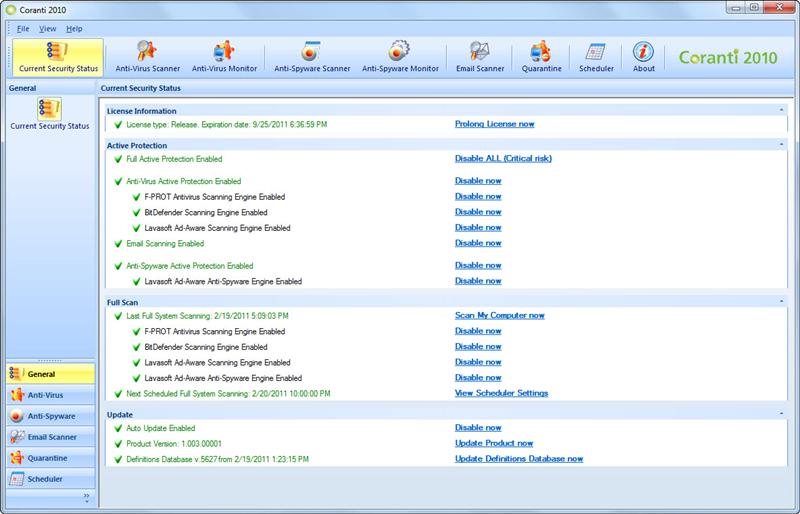Disable F-PROT engine under Active Protection

[478, 197]
